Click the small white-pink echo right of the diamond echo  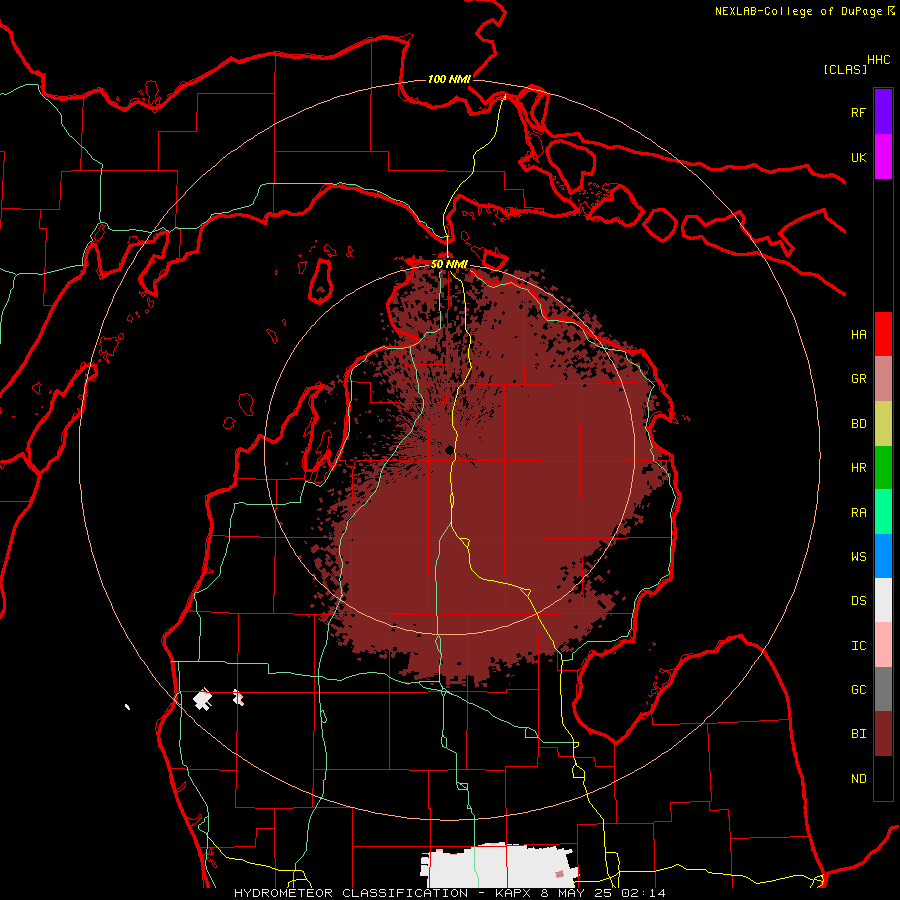(238, 698)
